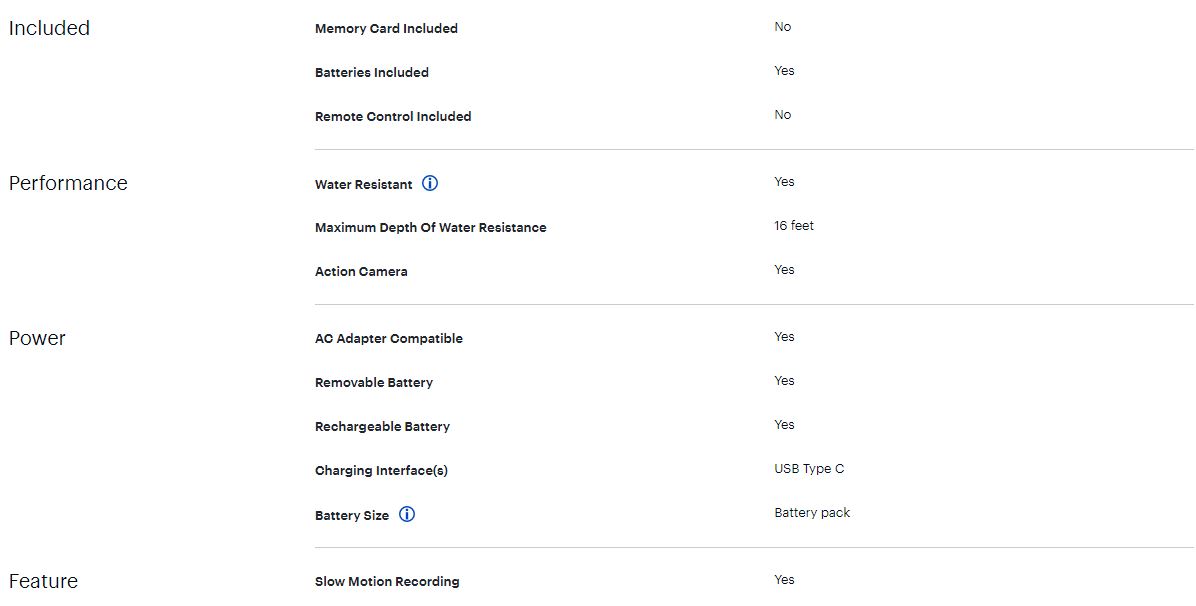
Task: Click the Water Resistant label text
Action: [x=363, y=185]
